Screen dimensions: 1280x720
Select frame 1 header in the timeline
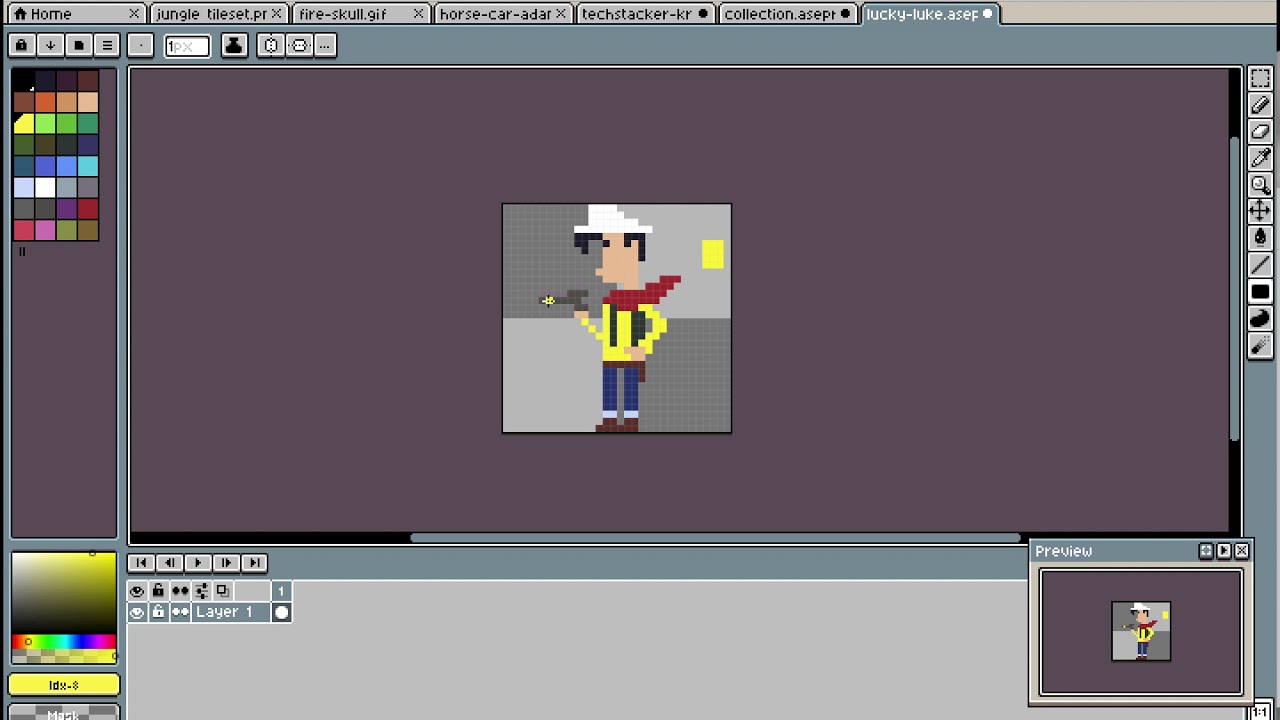click(282, 591)
